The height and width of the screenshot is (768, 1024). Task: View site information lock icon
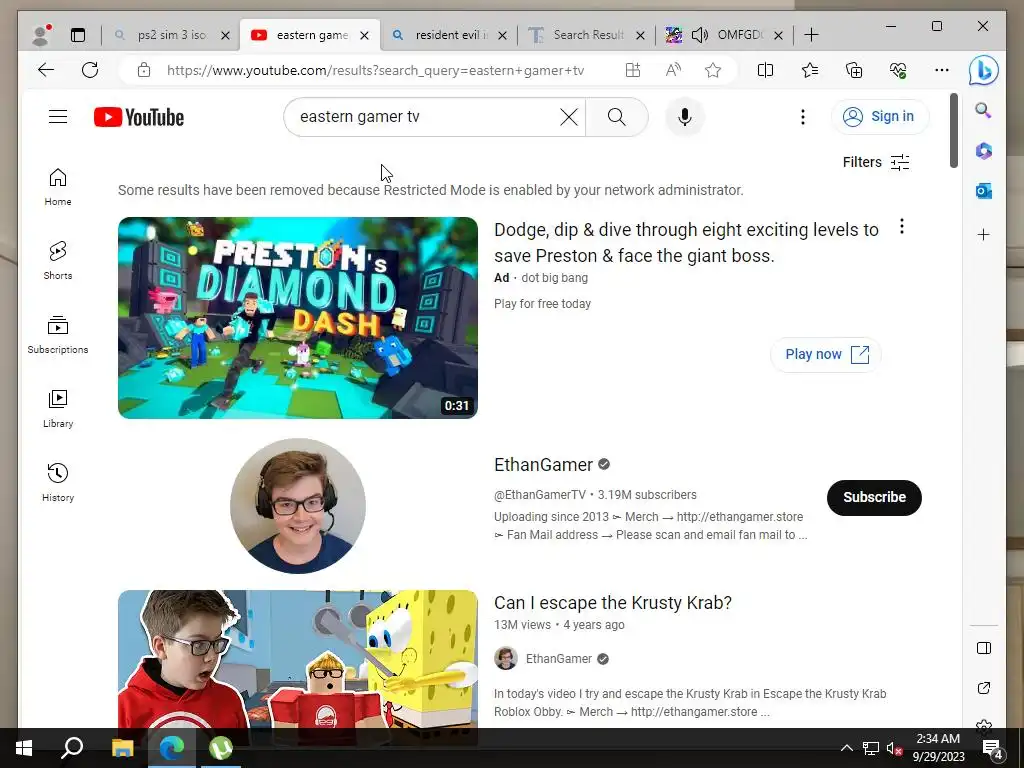point(144,71)
